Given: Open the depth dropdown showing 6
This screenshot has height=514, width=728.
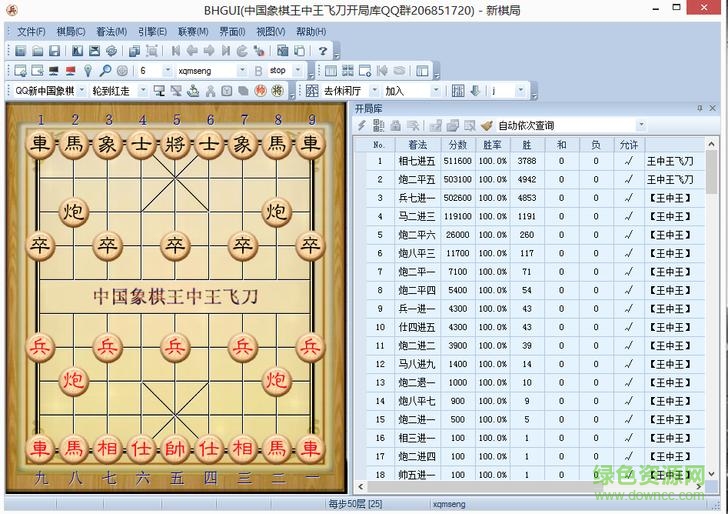Looking at the screenshot, I should point(168,71).
